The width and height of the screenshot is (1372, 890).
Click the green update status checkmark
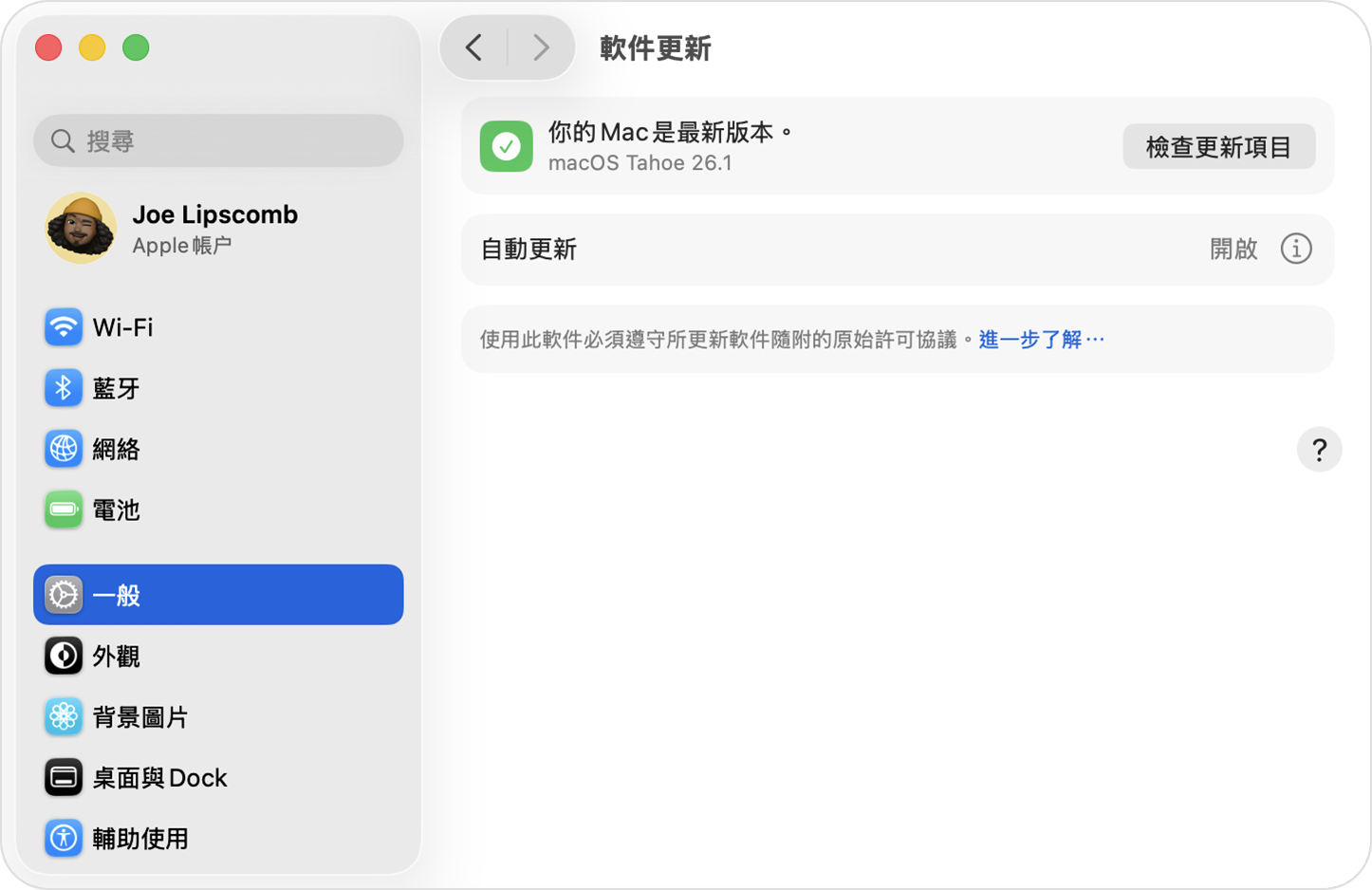click(506, 146)
